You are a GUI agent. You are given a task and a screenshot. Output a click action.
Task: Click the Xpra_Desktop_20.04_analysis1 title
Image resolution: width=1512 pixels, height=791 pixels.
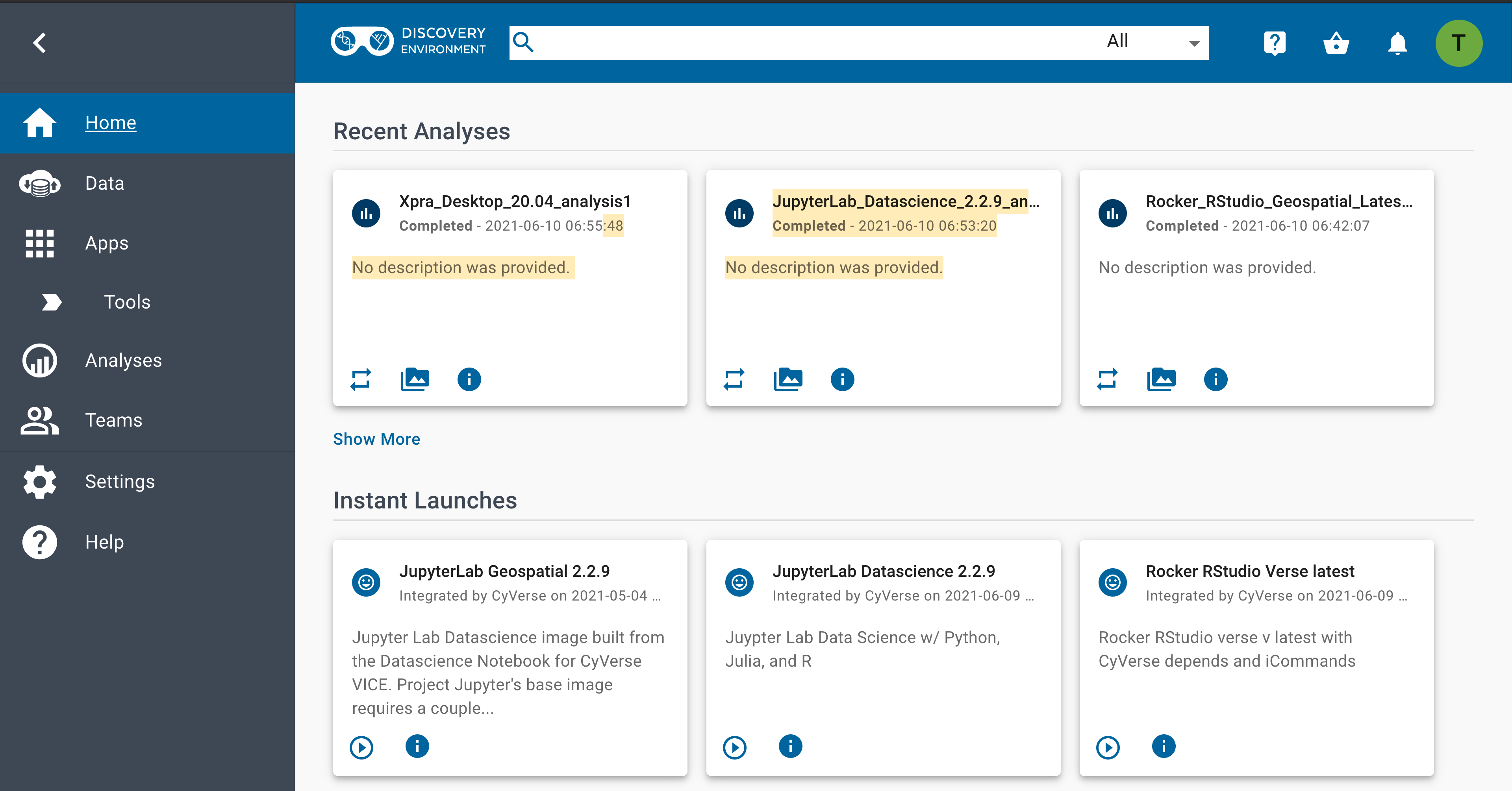pyautogui.click(x=515, y=201)
